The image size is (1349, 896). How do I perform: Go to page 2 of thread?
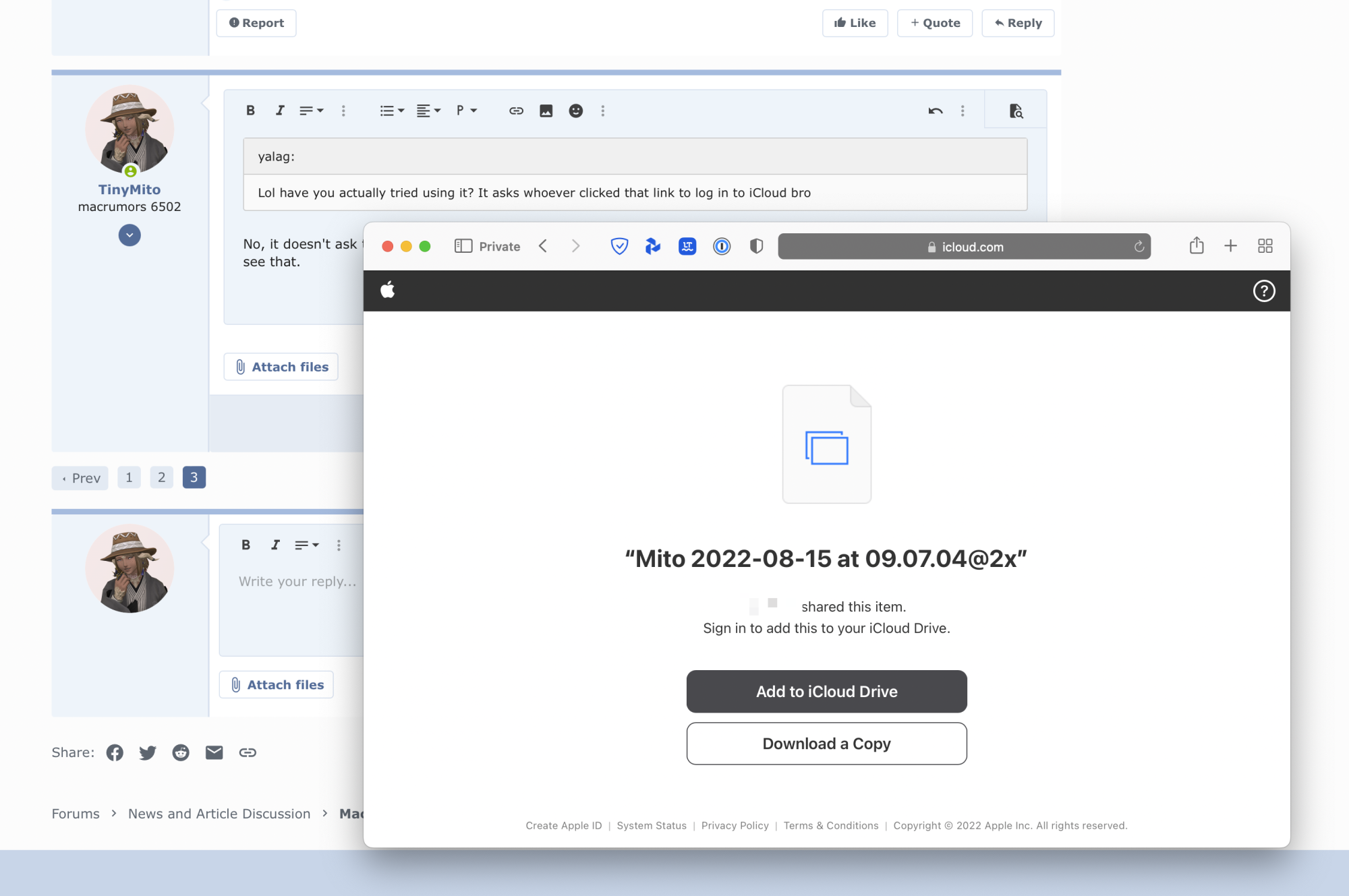point(161,477)
